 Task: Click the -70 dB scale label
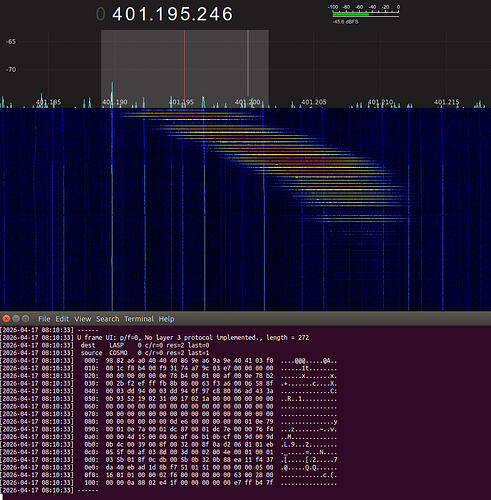11,69
